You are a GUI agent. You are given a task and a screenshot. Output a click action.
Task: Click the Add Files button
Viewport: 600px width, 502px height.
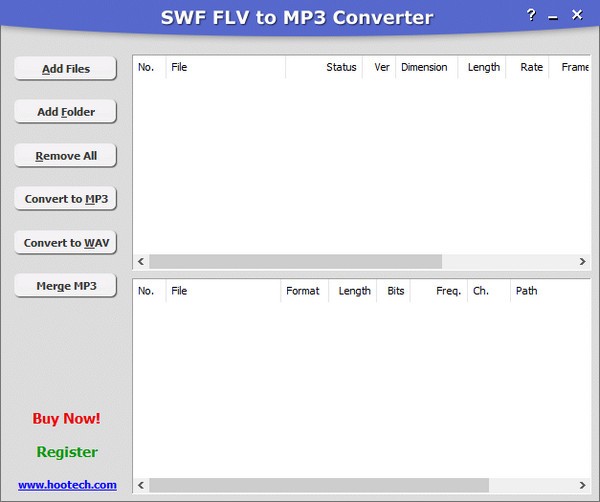point(66,68)
